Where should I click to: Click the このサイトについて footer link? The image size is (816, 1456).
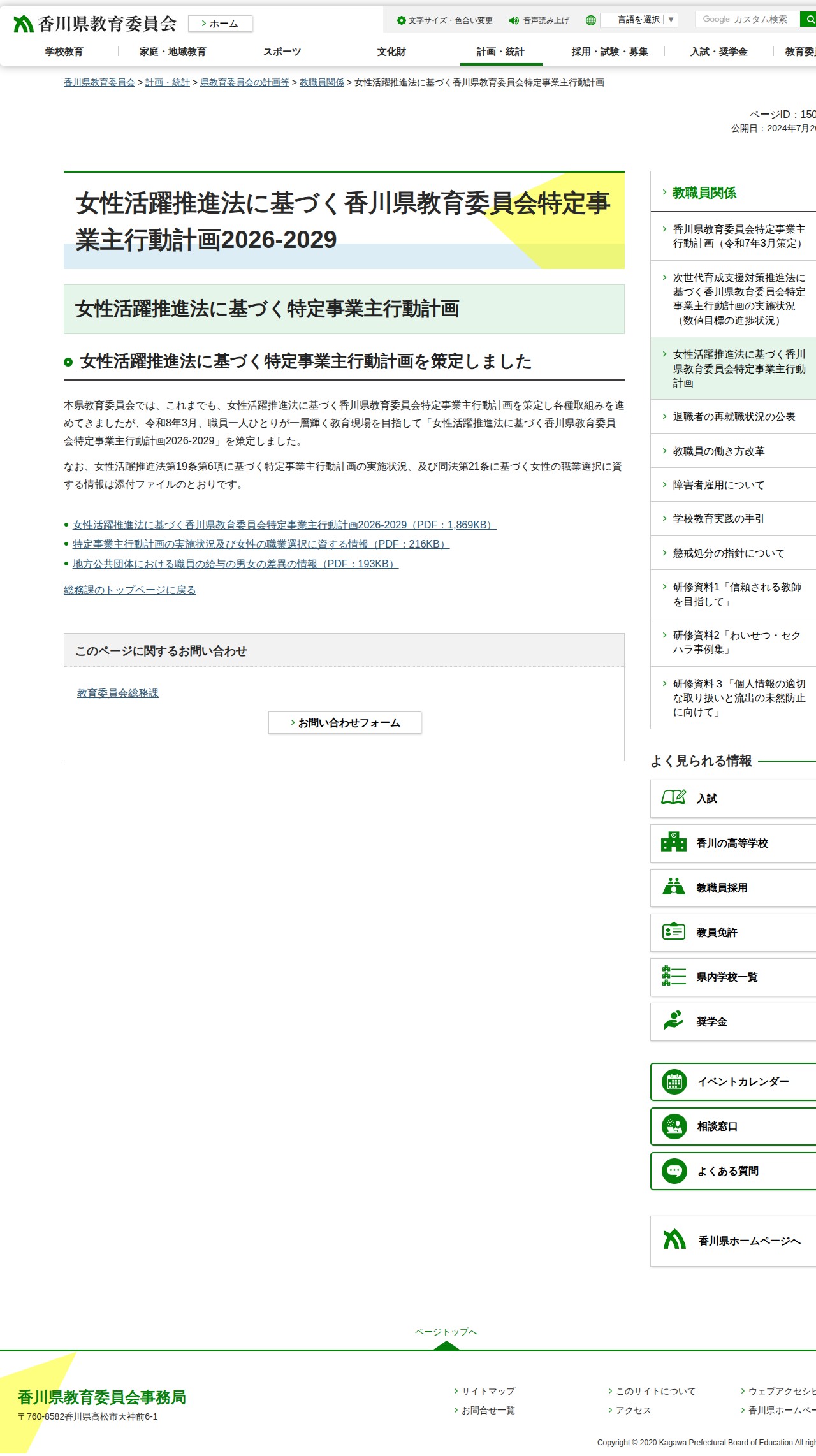[x=655, y=1391]
